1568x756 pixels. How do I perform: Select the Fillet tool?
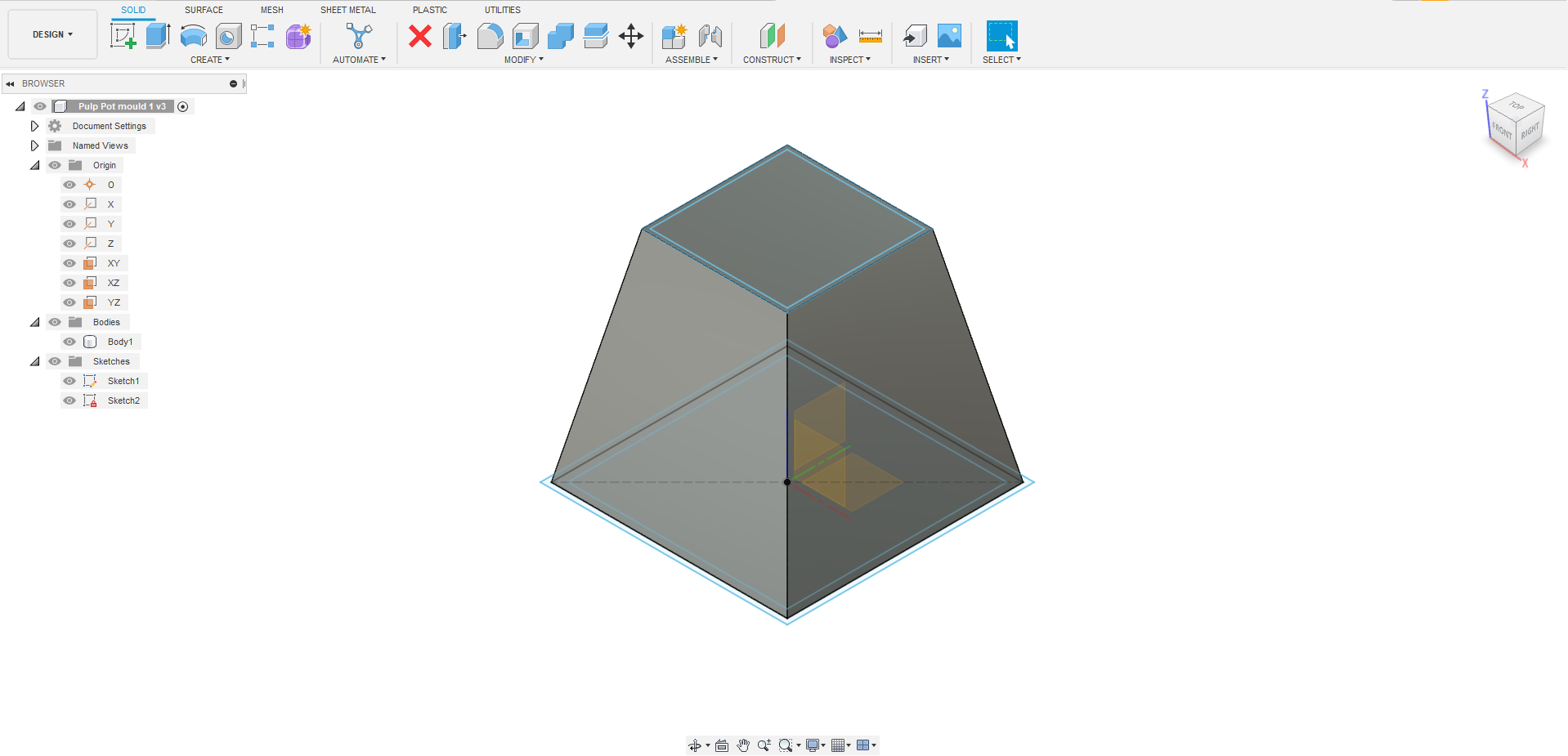point(490,36)
